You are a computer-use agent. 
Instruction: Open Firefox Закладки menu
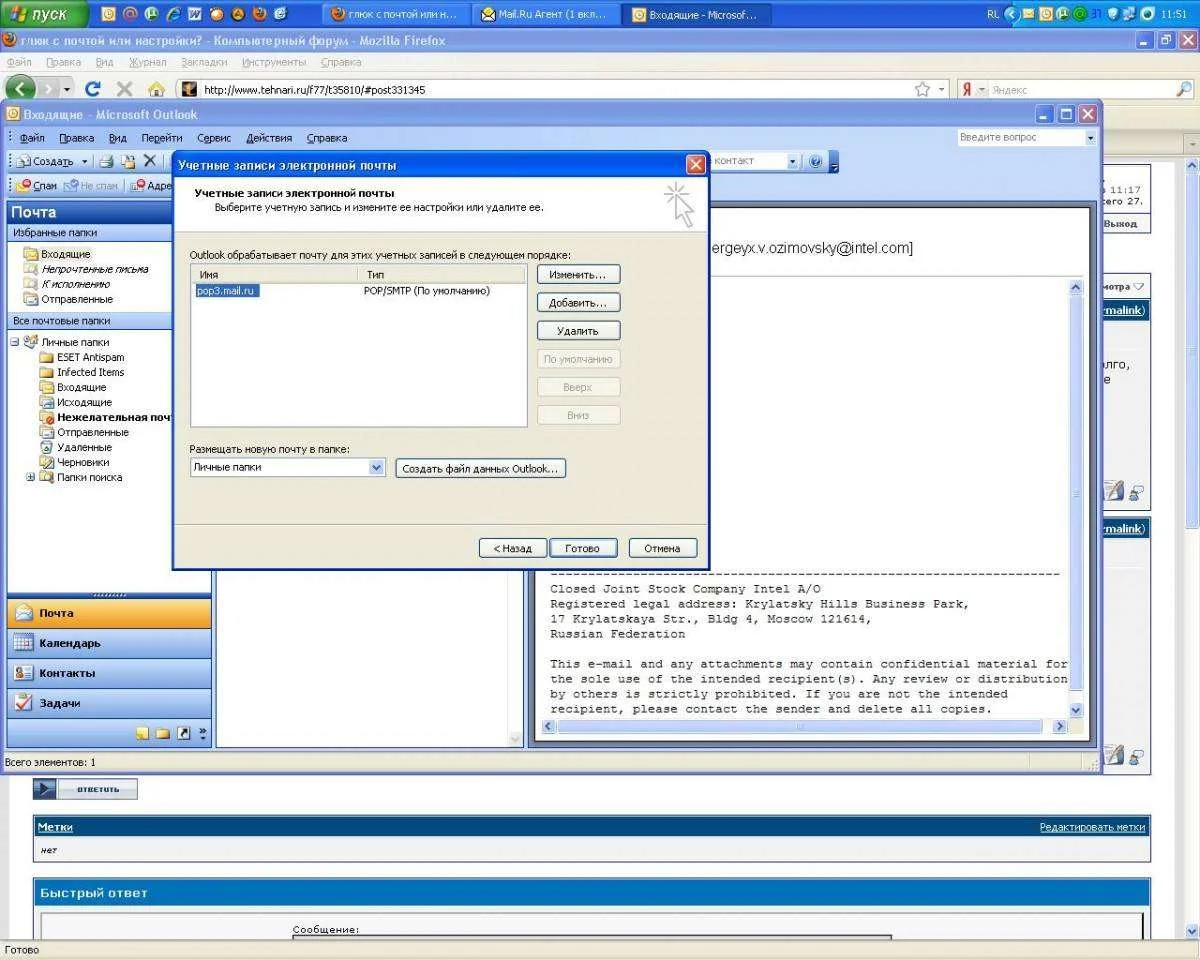tap(204, 62)
